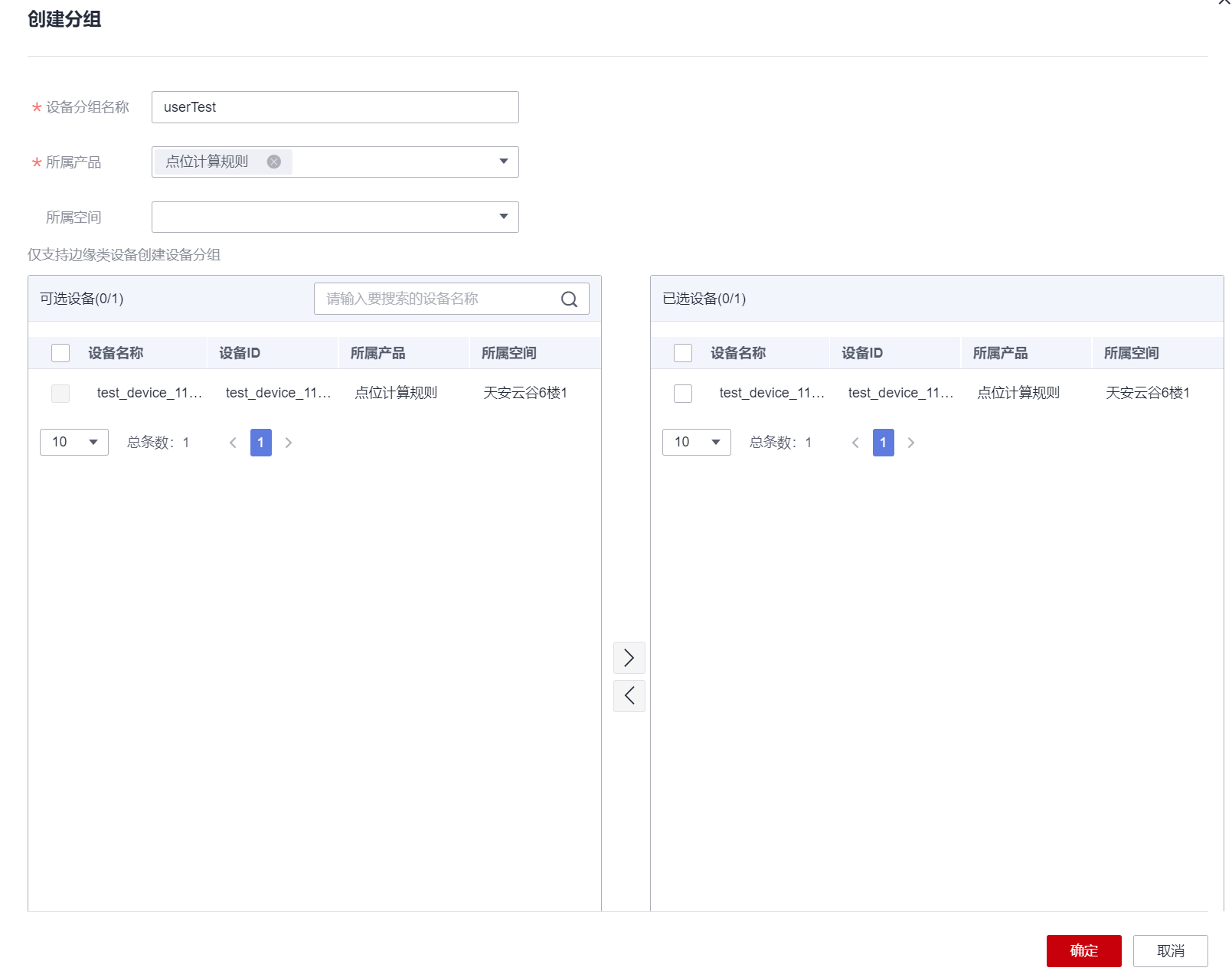Click 天安云谷6楼1 cell in 已选设备 table
This screenshot has height=971, width=1232.
point(1148,393)
